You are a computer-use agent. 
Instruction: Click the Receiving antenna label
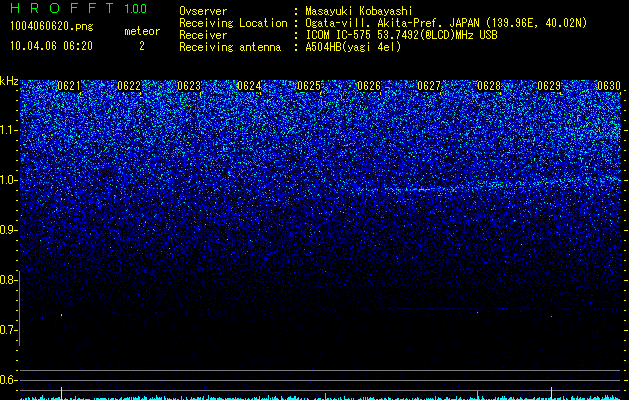(230, 47)
